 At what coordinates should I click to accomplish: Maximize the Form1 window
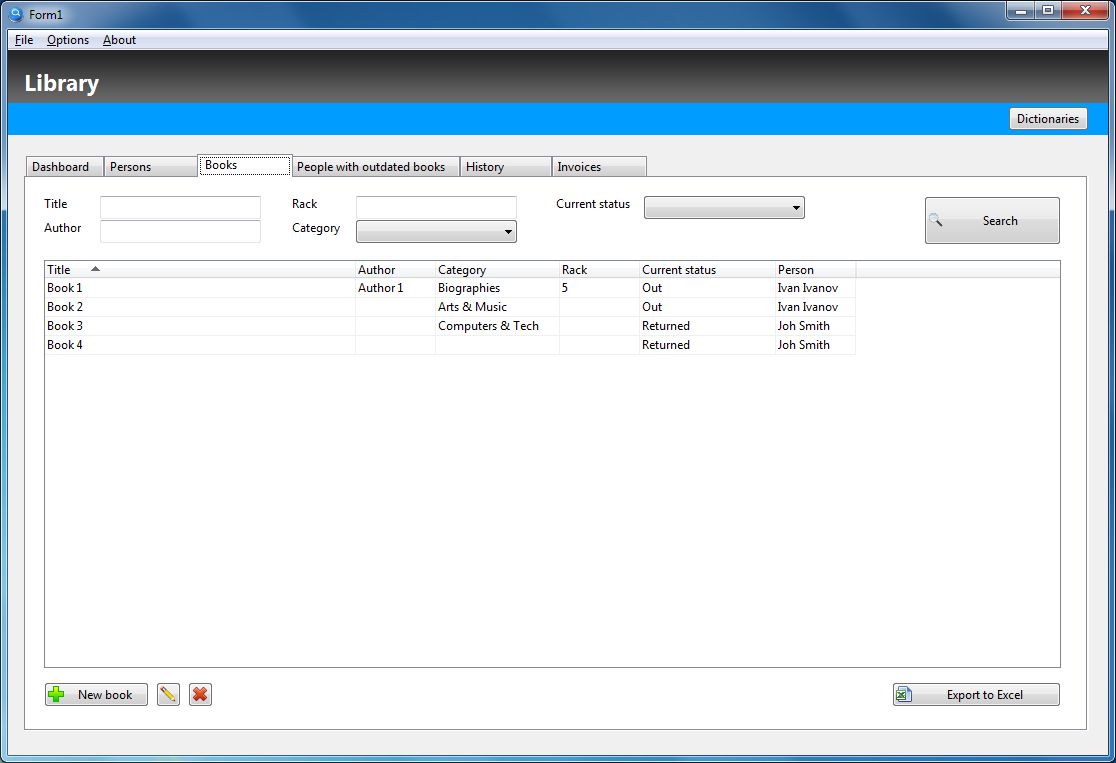[x=1048, y=10]
